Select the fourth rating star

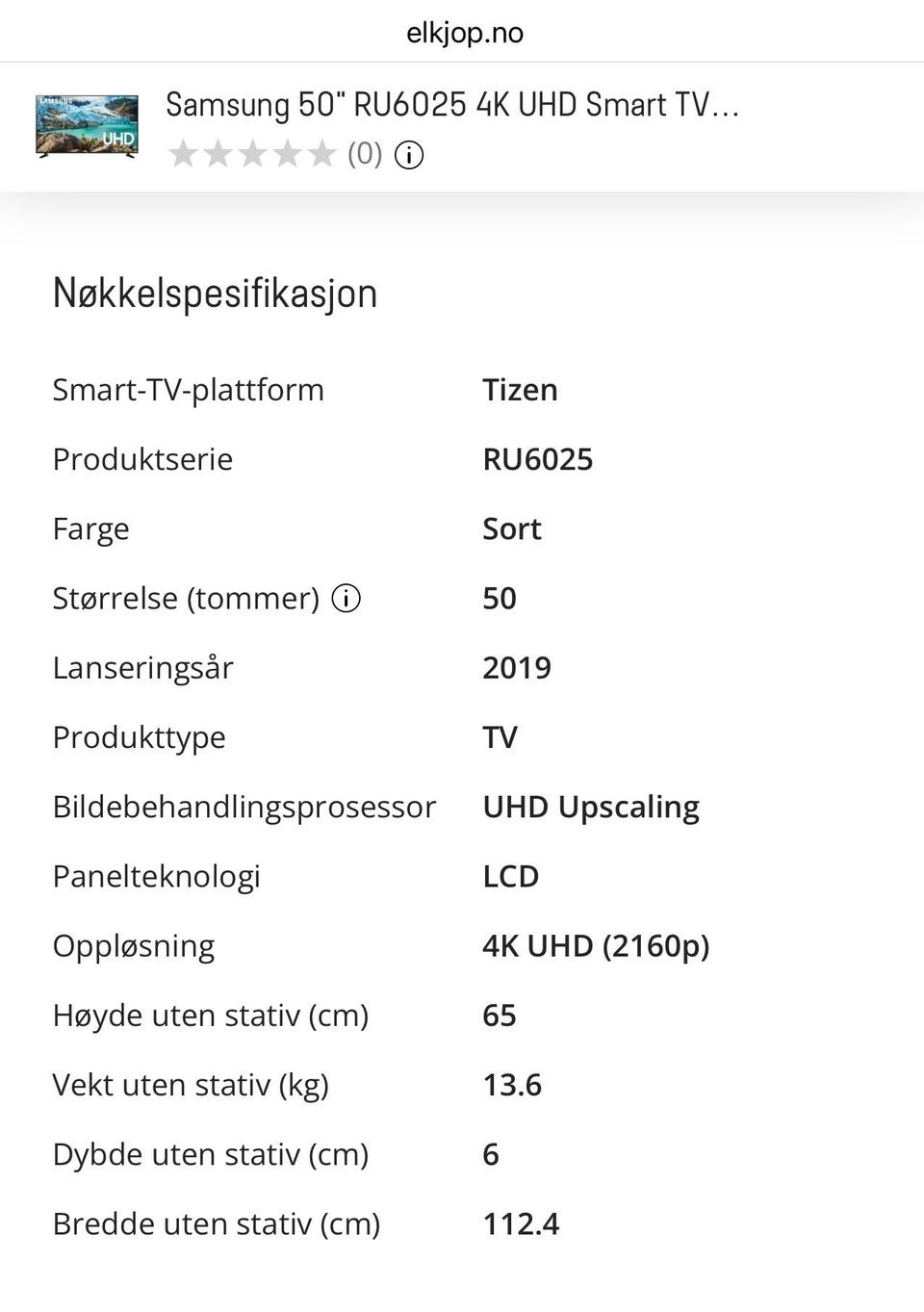(x=287, y=154)
